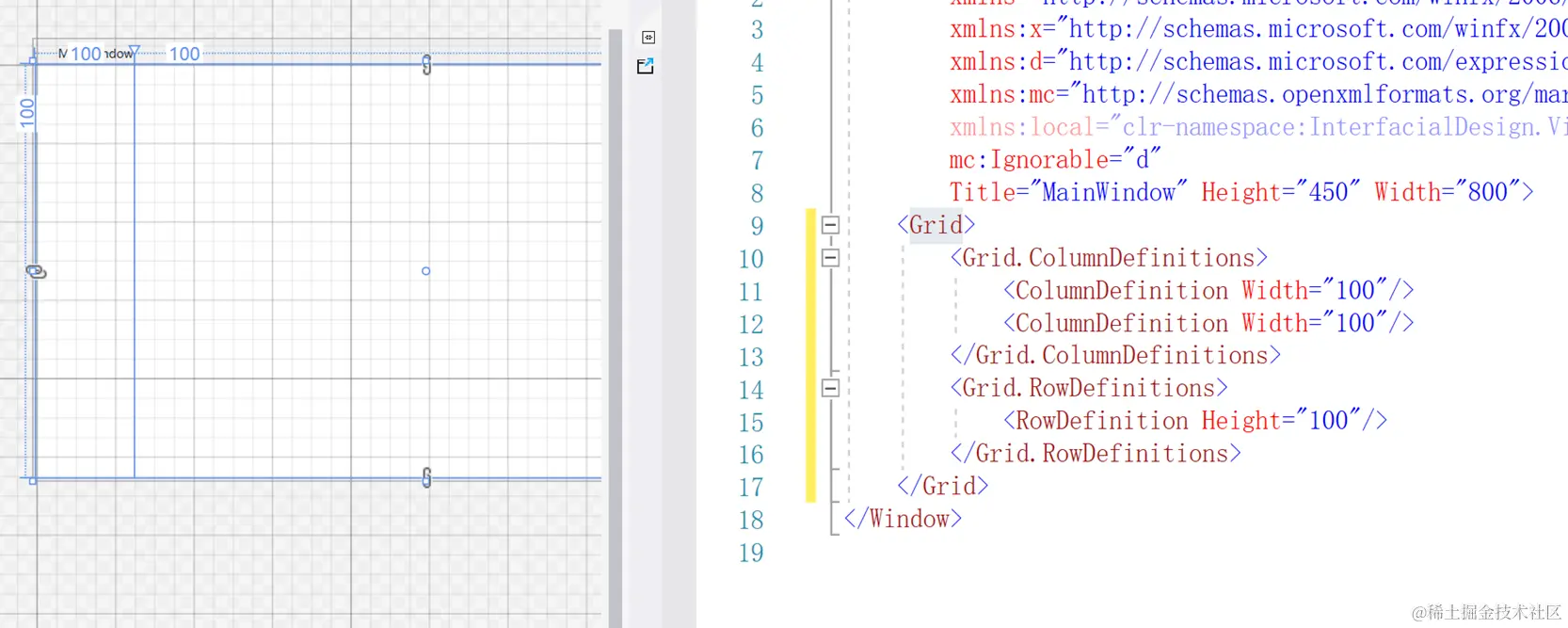1568x628 pixels.
Task: Click line number 19 in the gutter
Action: (x=751, y=553)
